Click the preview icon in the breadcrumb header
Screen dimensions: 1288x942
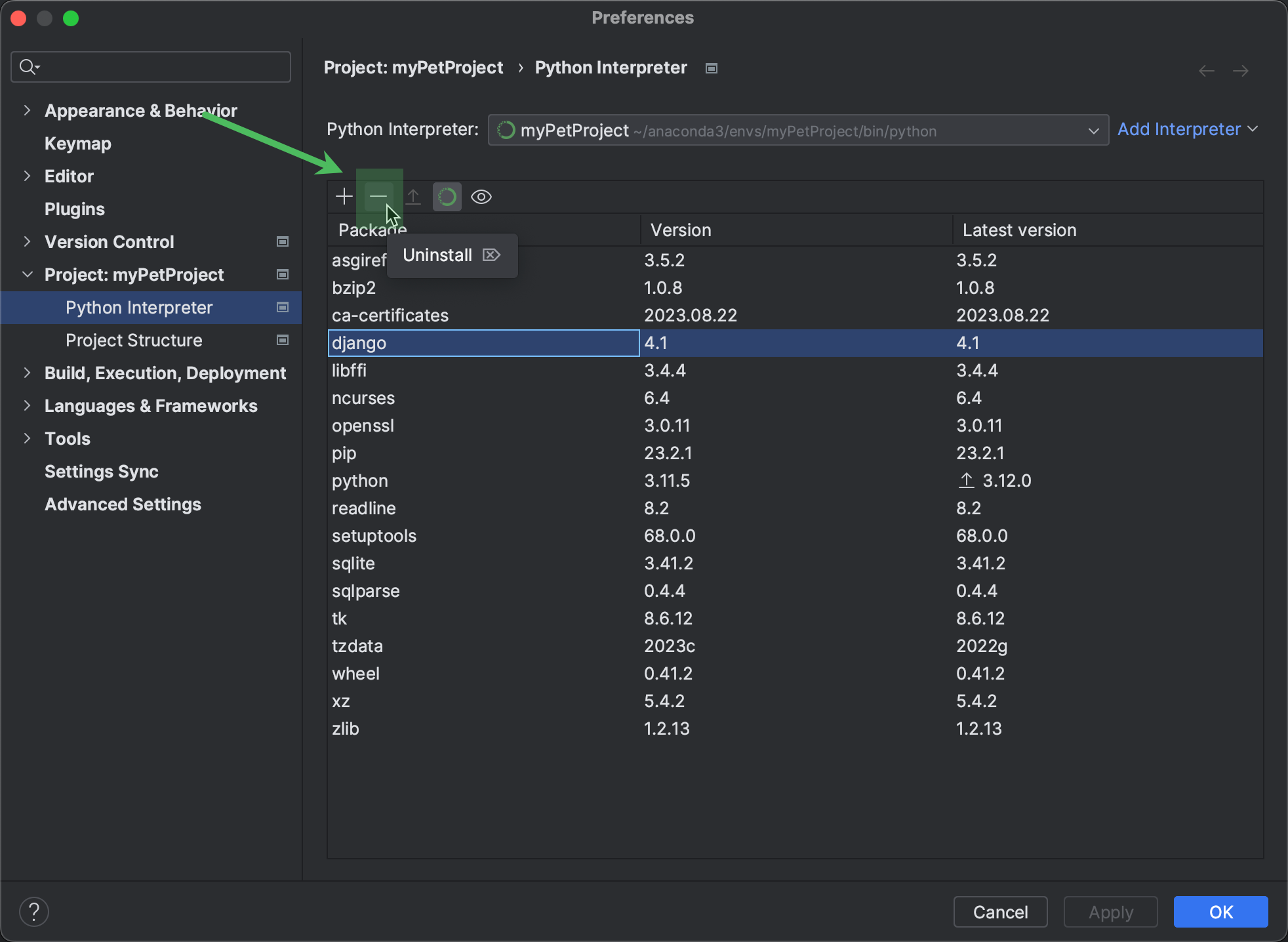tap(711, 68)
